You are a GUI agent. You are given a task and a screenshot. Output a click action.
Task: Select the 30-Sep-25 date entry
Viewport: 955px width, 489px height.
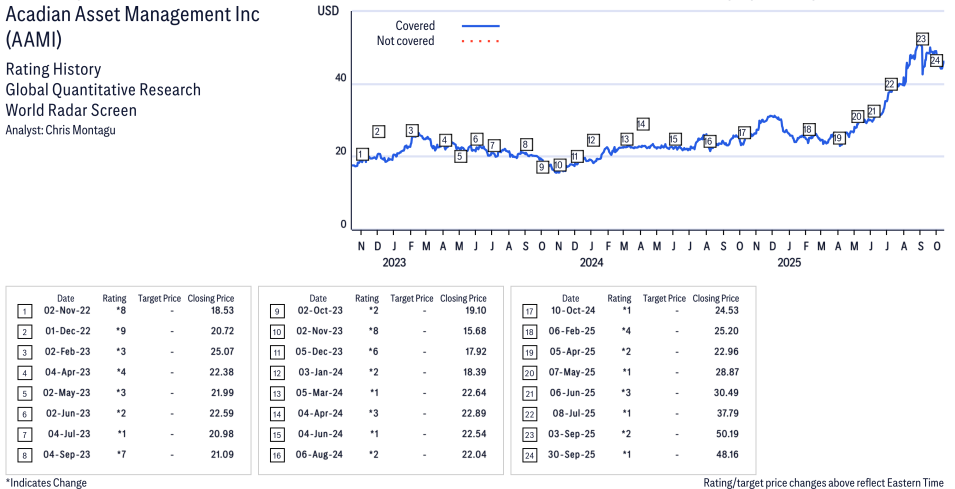coord(570,455)
